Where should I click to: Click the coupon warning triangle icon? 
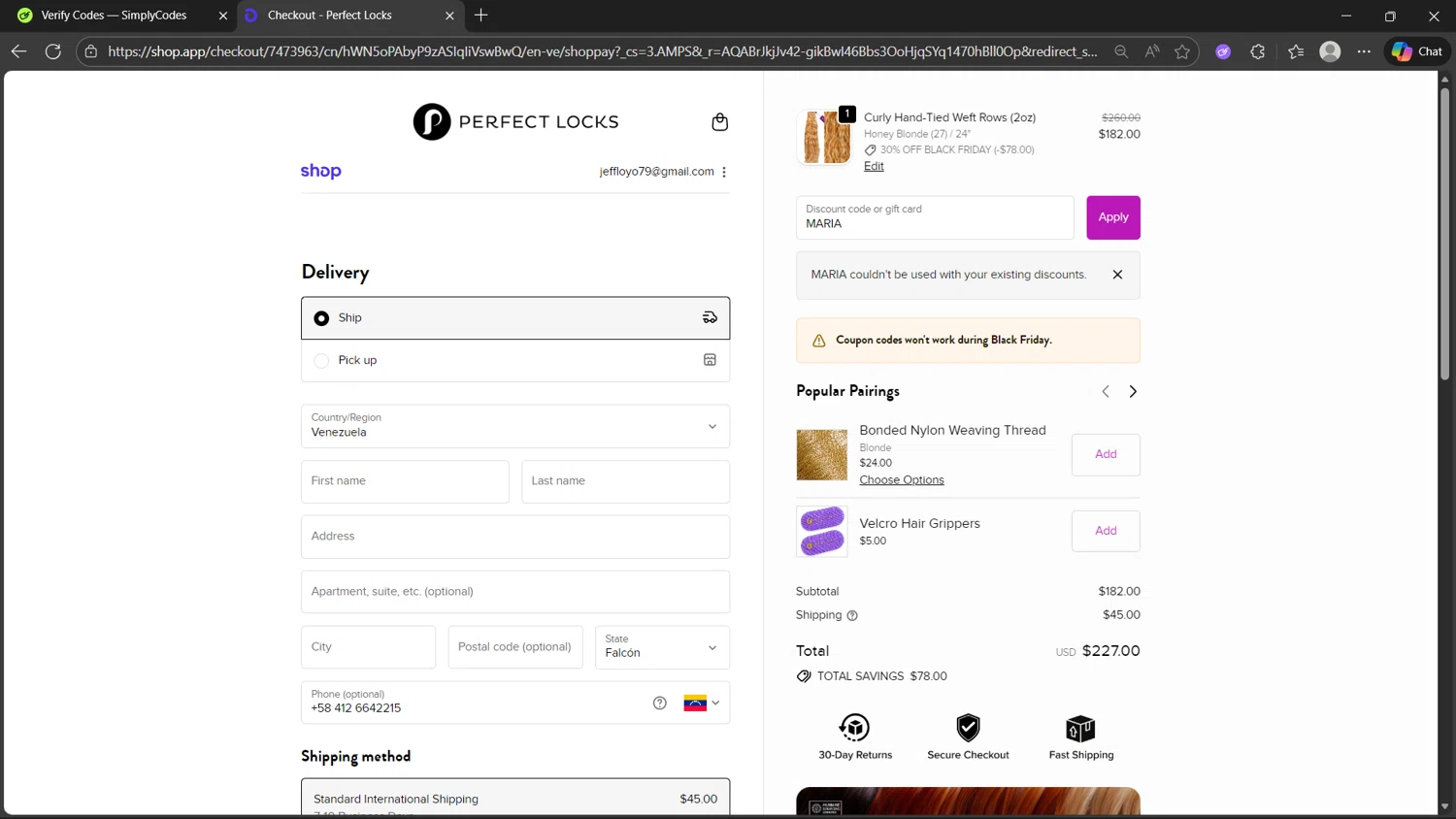pos(818,341)
